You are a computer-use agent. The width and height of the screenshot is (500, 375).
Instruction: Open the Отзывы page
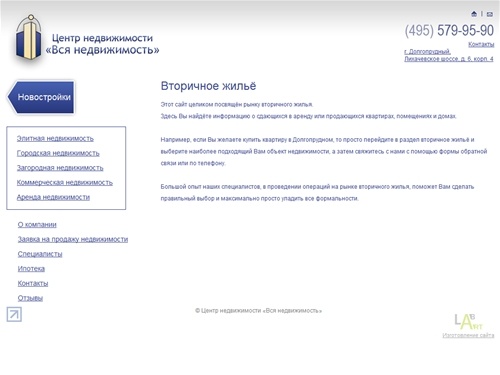pyautogui.click(x=30, y=298)
